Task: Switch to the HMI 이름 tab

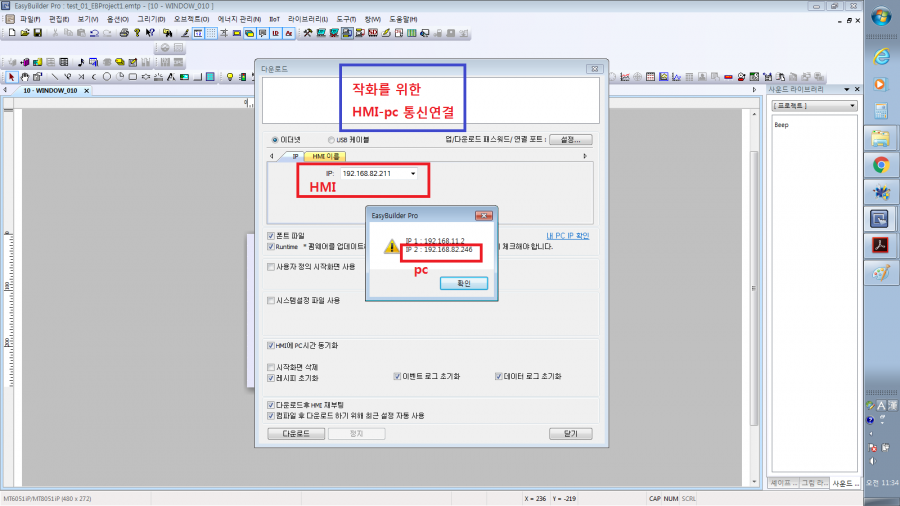Action: (325, 156)
